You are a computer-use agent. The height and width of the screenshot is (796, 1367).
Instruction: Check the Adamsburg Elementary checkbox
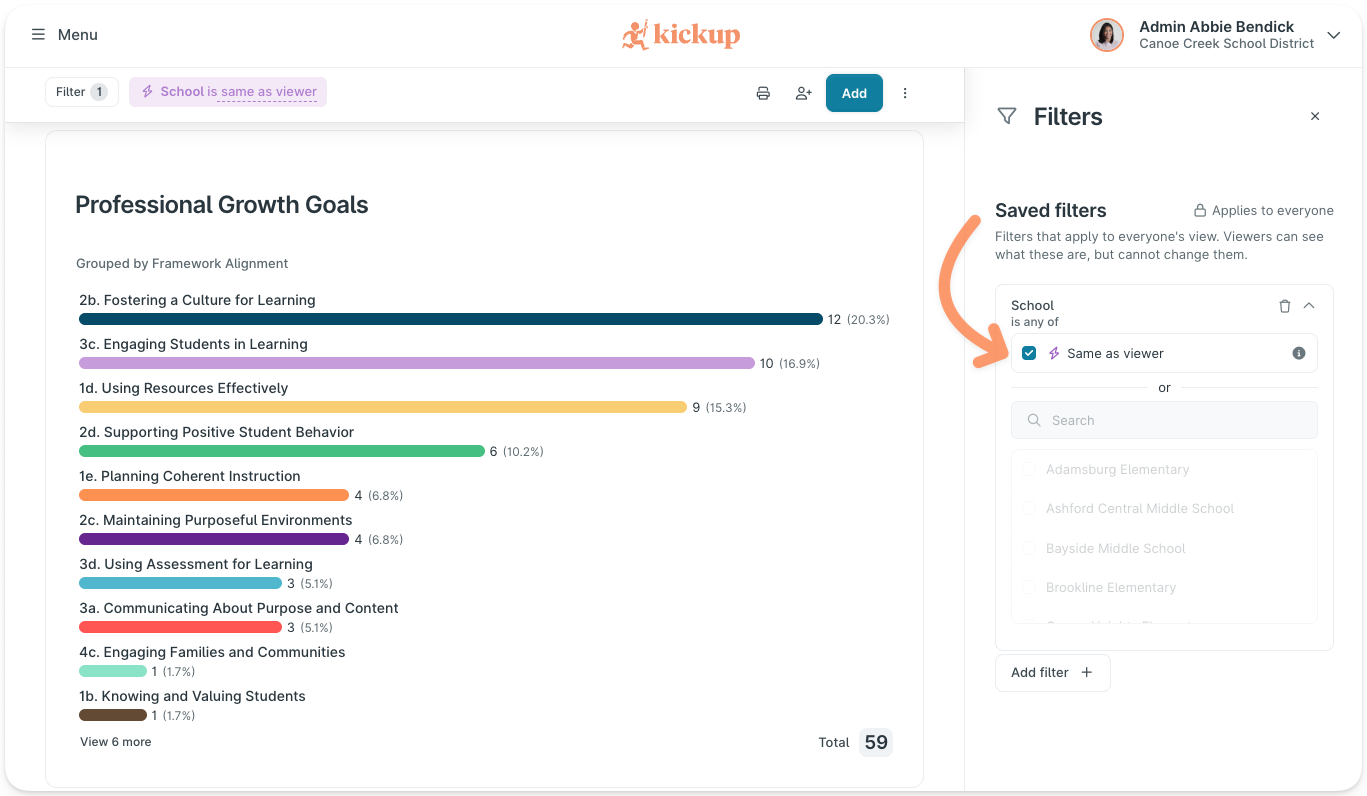(x=1028, y=469)
